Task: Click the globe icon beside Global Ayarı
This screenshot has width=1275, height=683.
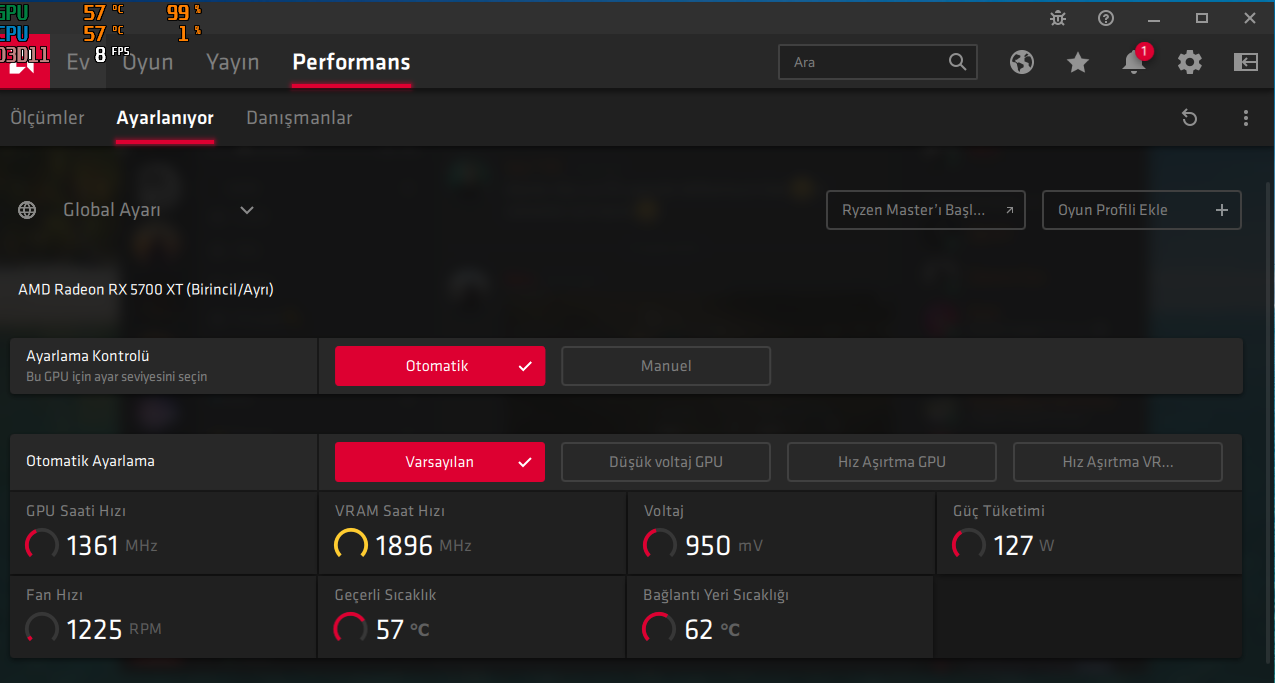Action: 27,210
